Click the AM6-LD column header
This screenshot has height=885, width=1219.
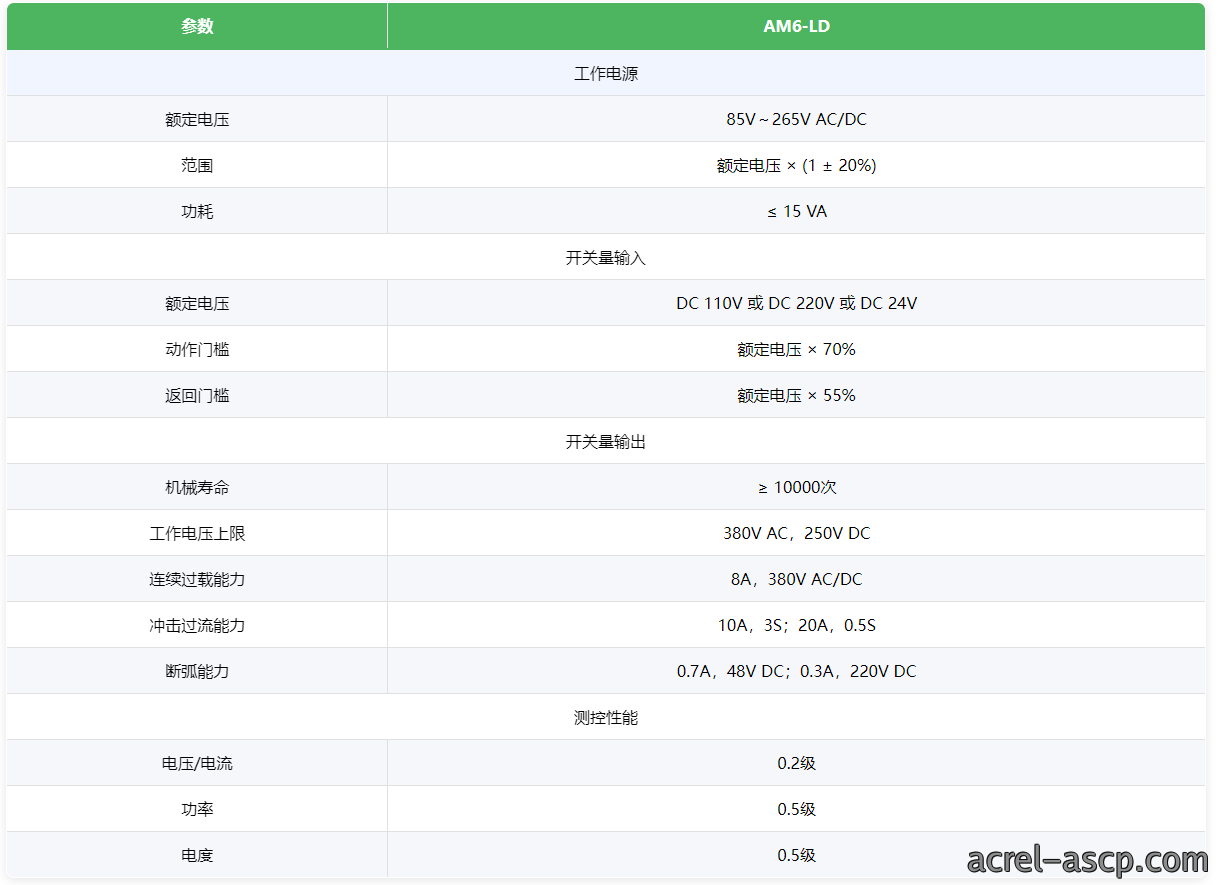(796, 27)
